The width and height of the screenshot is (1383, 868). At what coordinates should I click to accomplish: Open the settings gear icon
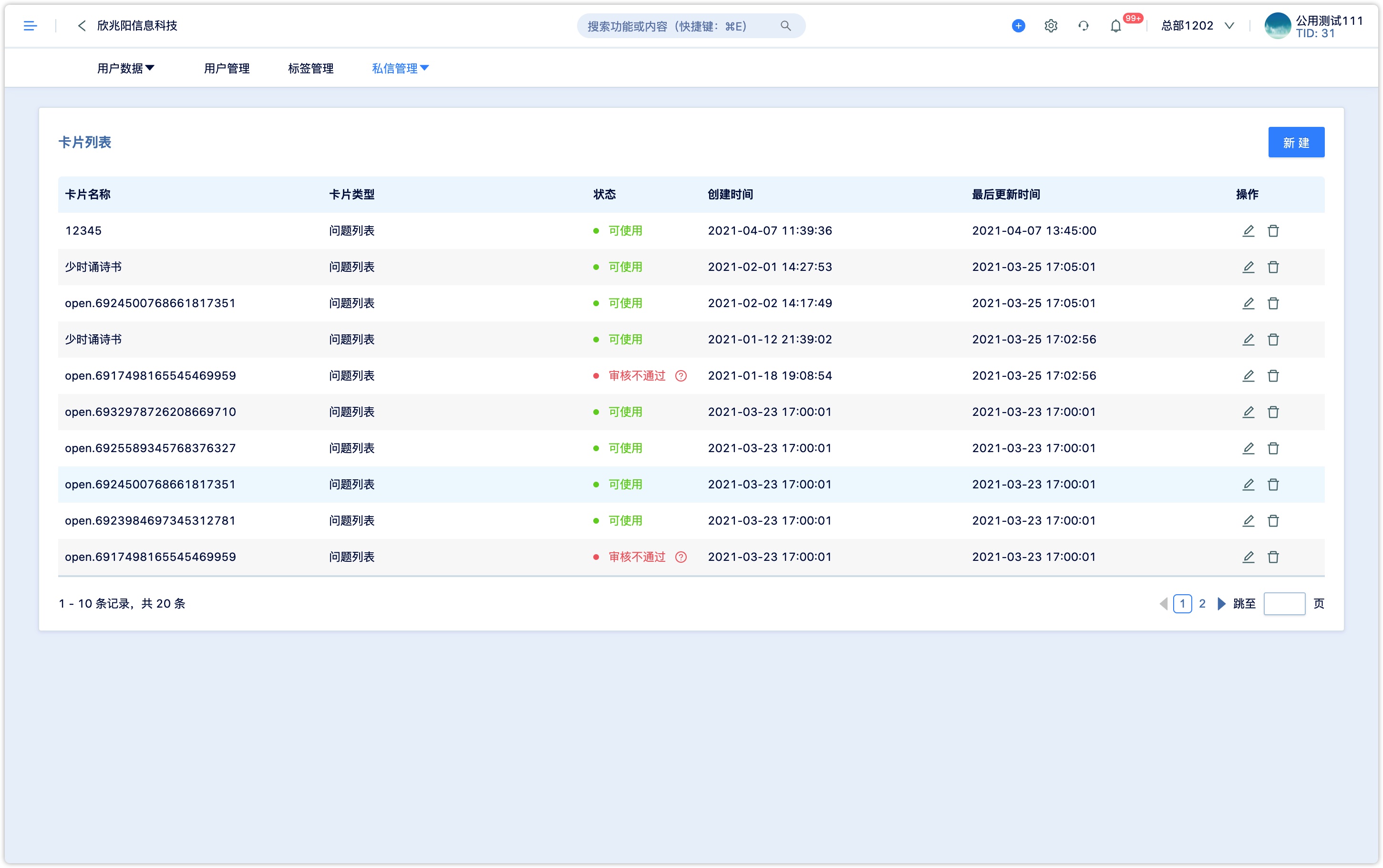1051,26
